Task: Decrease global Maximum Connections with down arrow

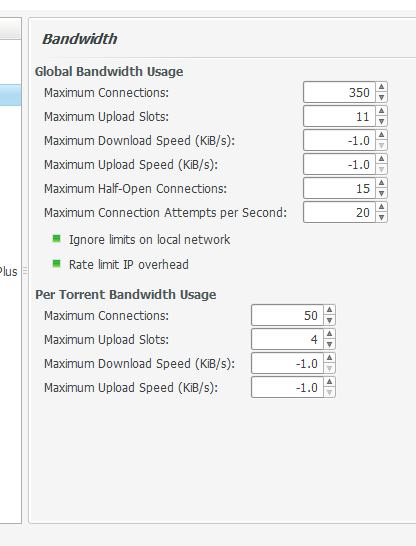Action: 382,98
